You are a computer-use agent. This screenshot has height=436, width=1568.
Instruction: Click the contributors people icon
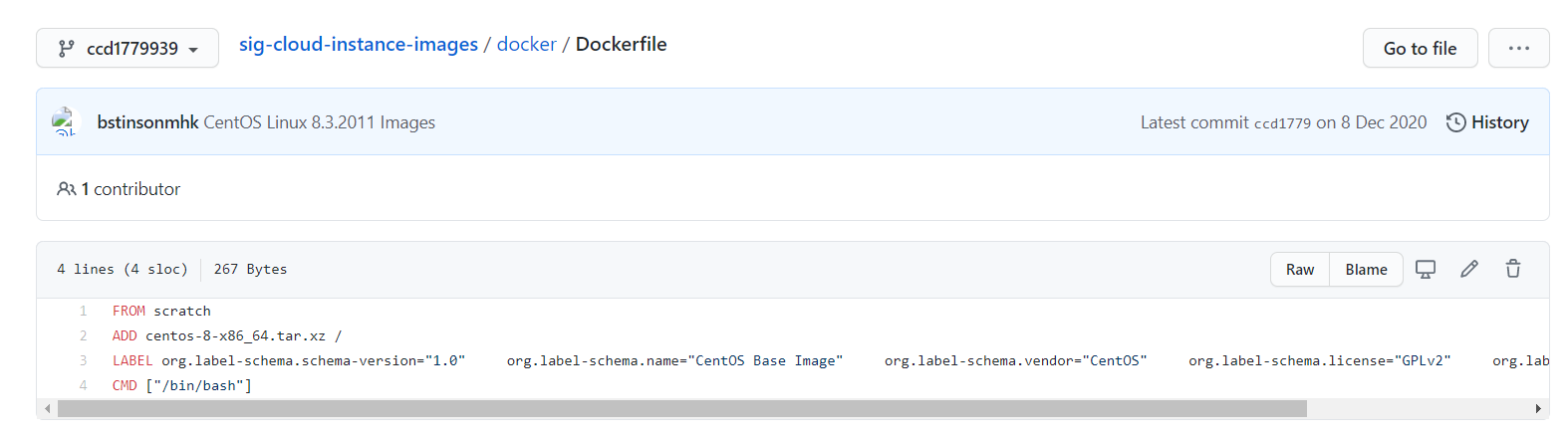(67, 189)
